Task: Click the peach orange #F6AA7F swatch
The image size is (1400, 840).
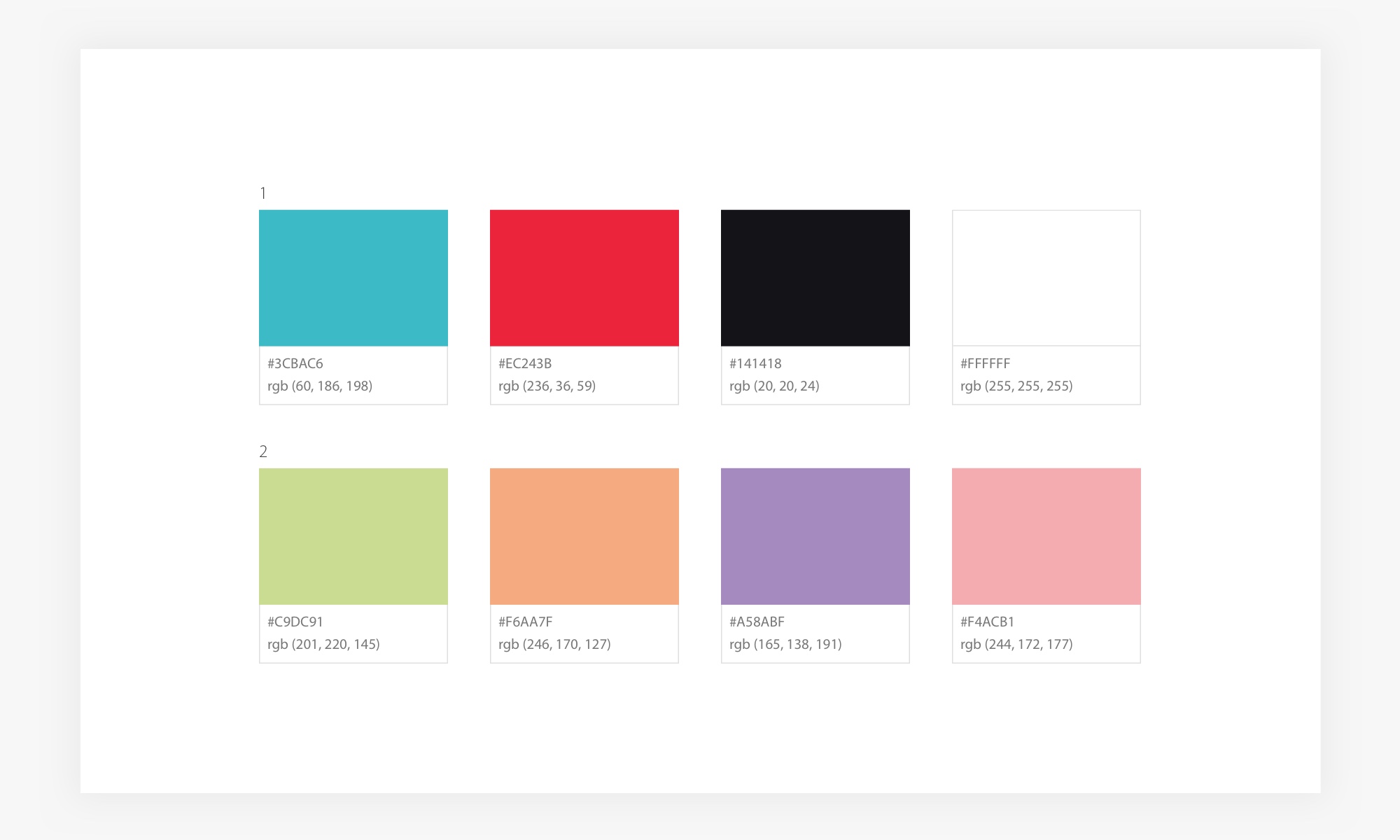Action: pos(584,536)
